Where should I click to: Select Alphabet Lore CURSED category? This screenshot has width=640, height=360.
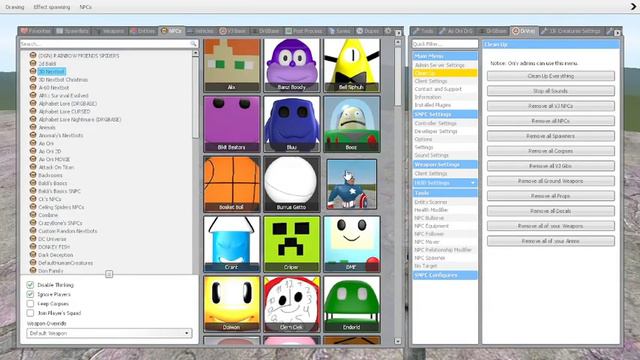tap(64, 111)
